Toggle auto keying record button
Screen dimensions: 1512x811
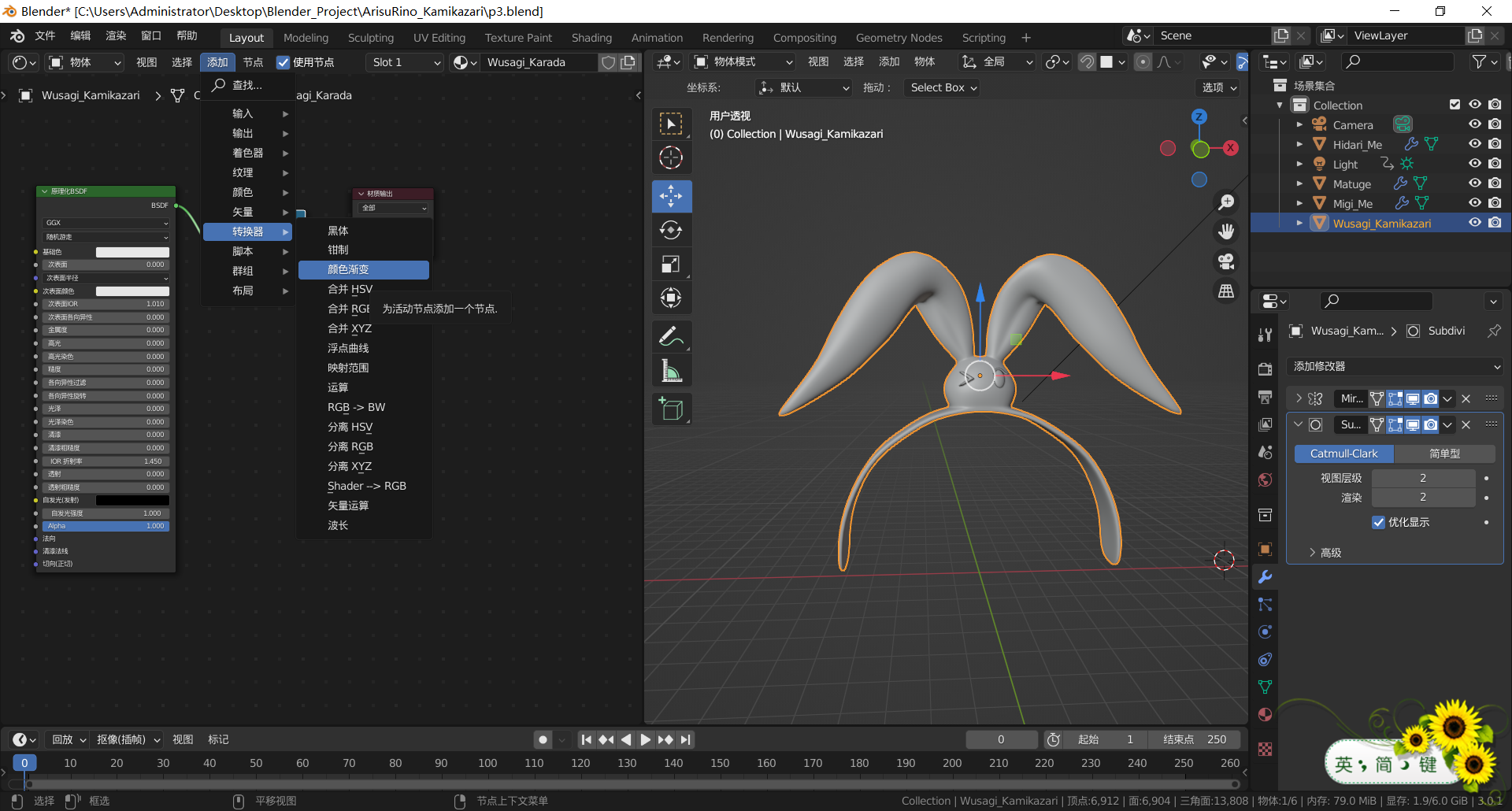(x=543, y=739)
